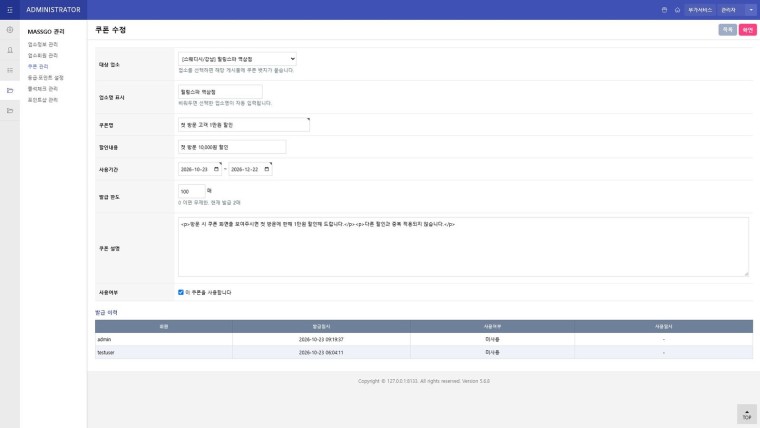This screenshot has width=760, height=428.
Task: Click the ADMINISTRATOR logo link
Action: pos(53,10)
